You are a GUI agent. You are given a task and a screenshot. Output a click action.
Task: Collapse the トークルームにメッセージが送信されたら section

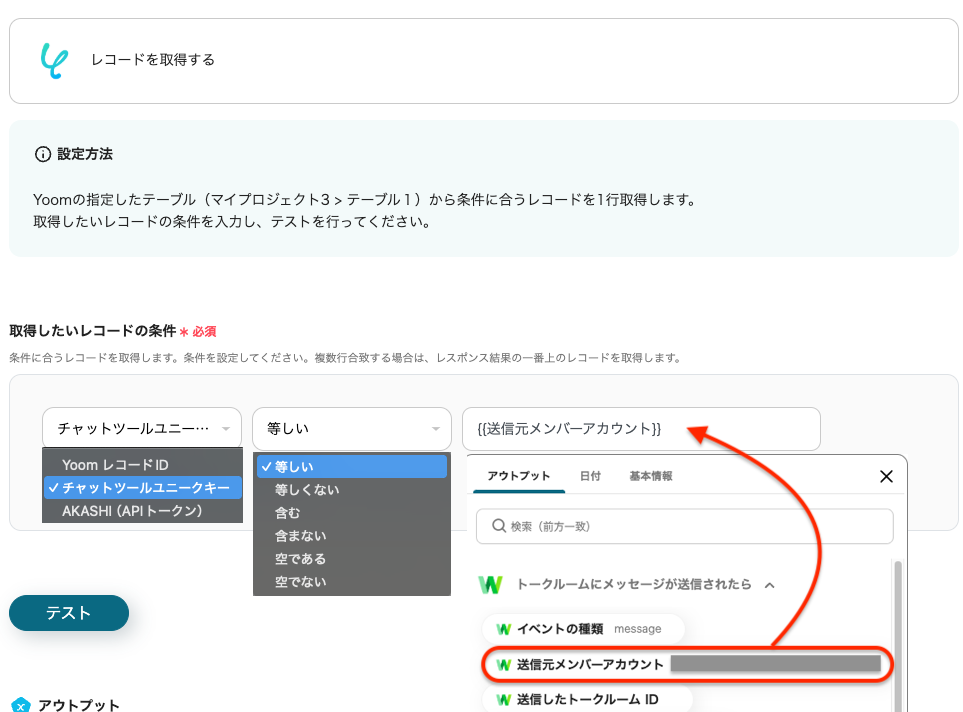[769, 585]
